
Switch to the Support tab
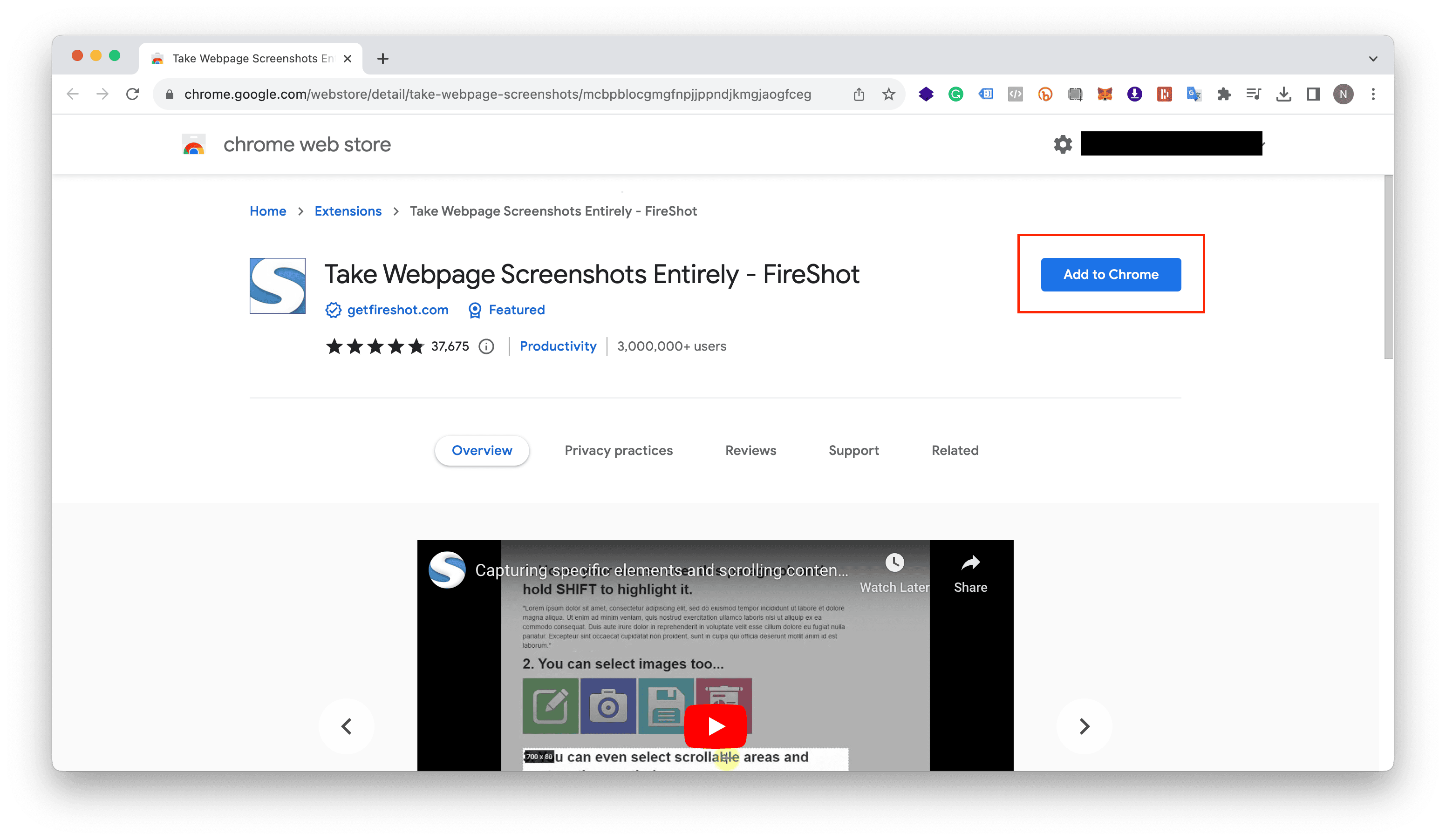tap(853, 450)
